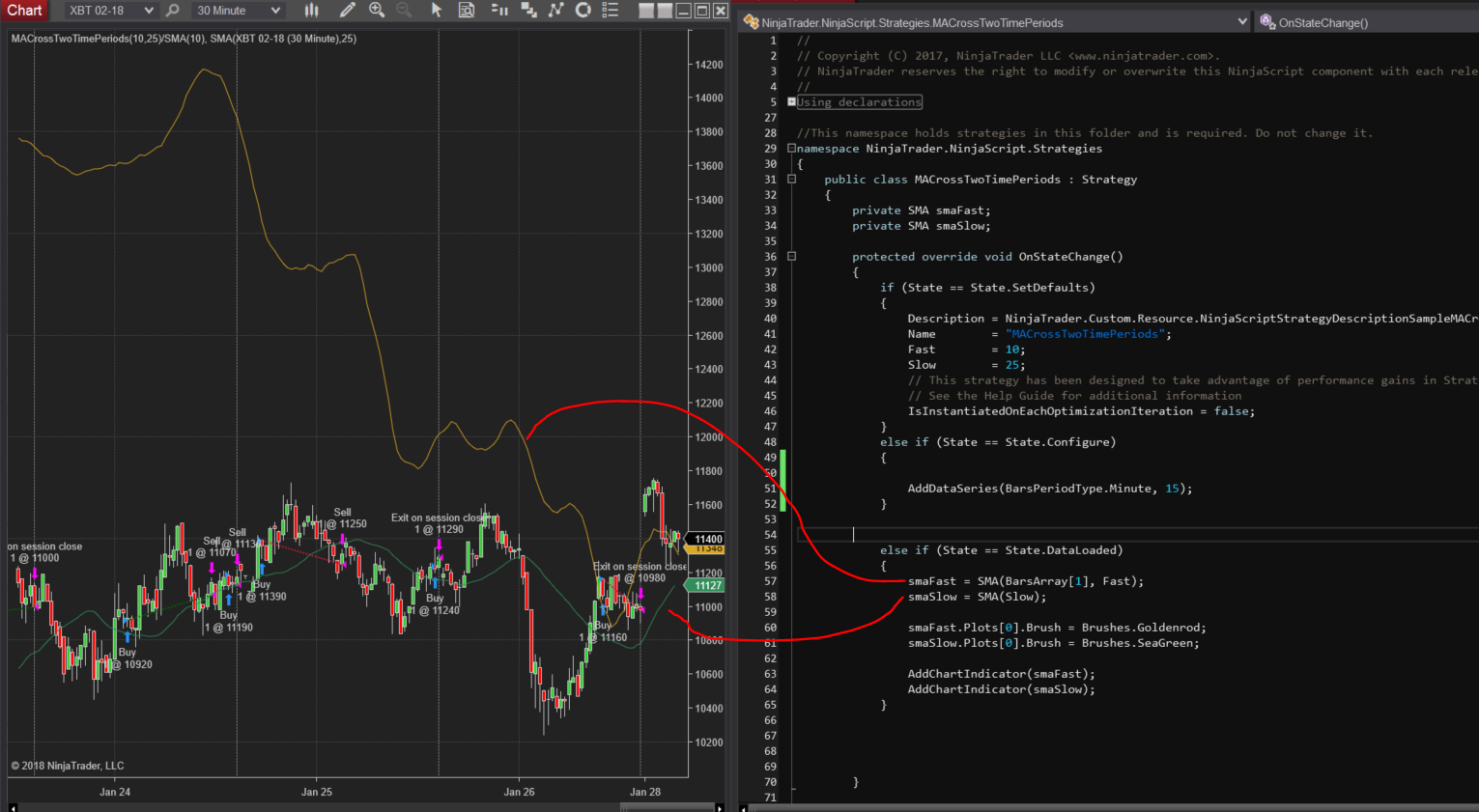This screenshot has width=1479, height=812.
Task: Click the Jan 24 date label
Action: coord(115,792)
